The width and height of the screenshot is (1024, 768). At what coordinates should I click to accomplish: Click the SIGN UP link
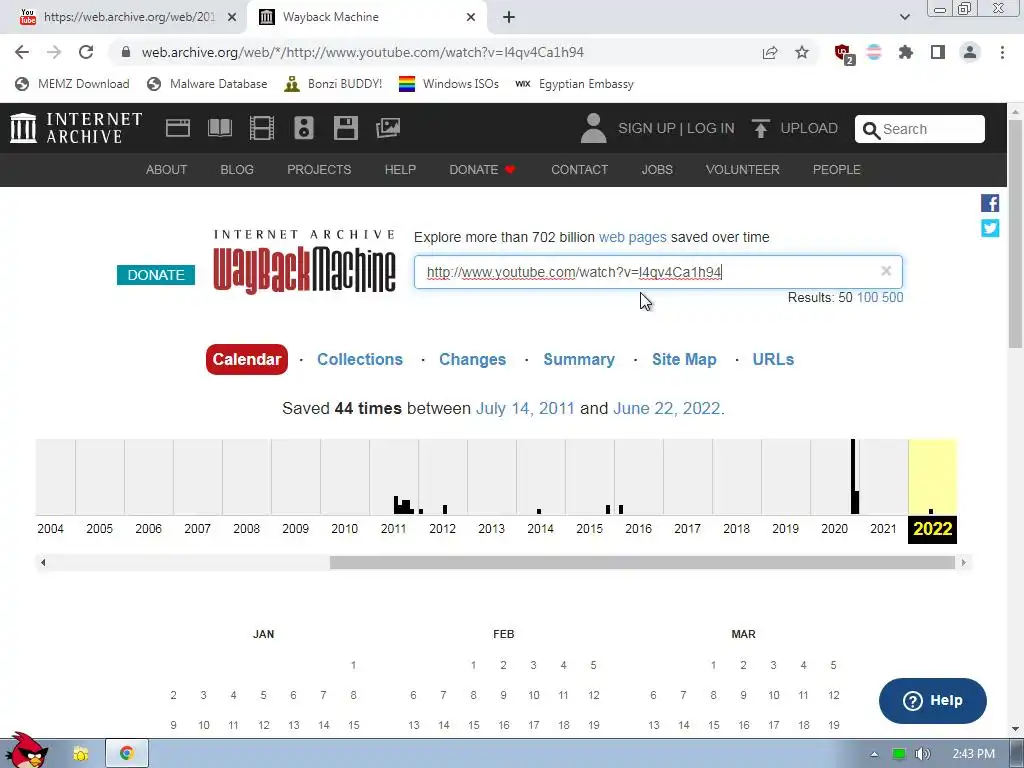click(x=647, y=128)
